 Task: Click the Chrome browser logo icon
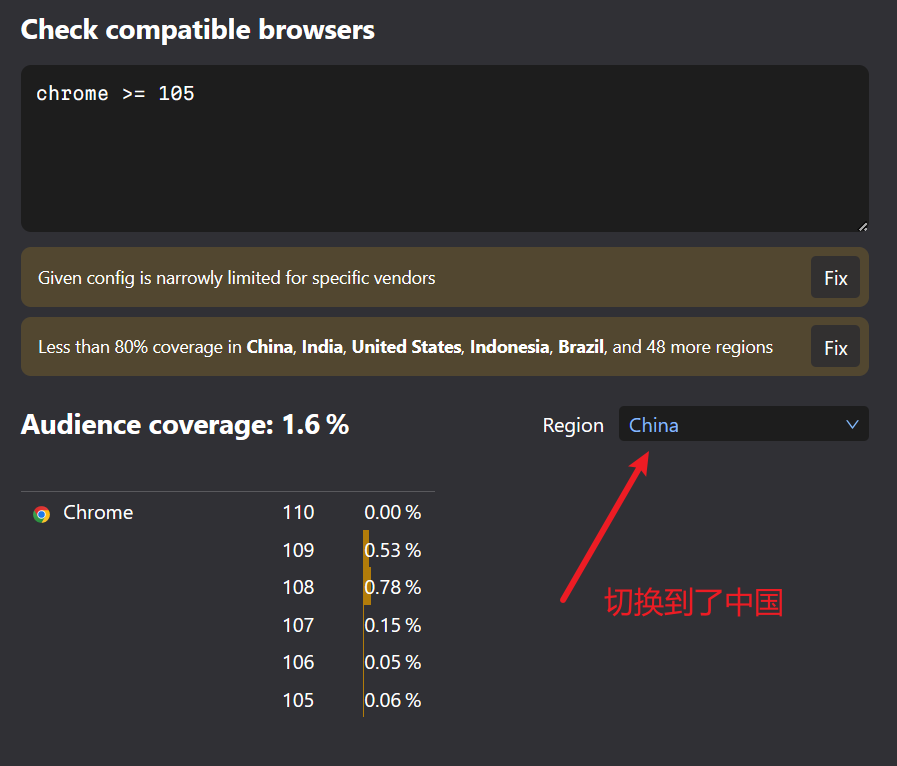[x=41, y=514]
